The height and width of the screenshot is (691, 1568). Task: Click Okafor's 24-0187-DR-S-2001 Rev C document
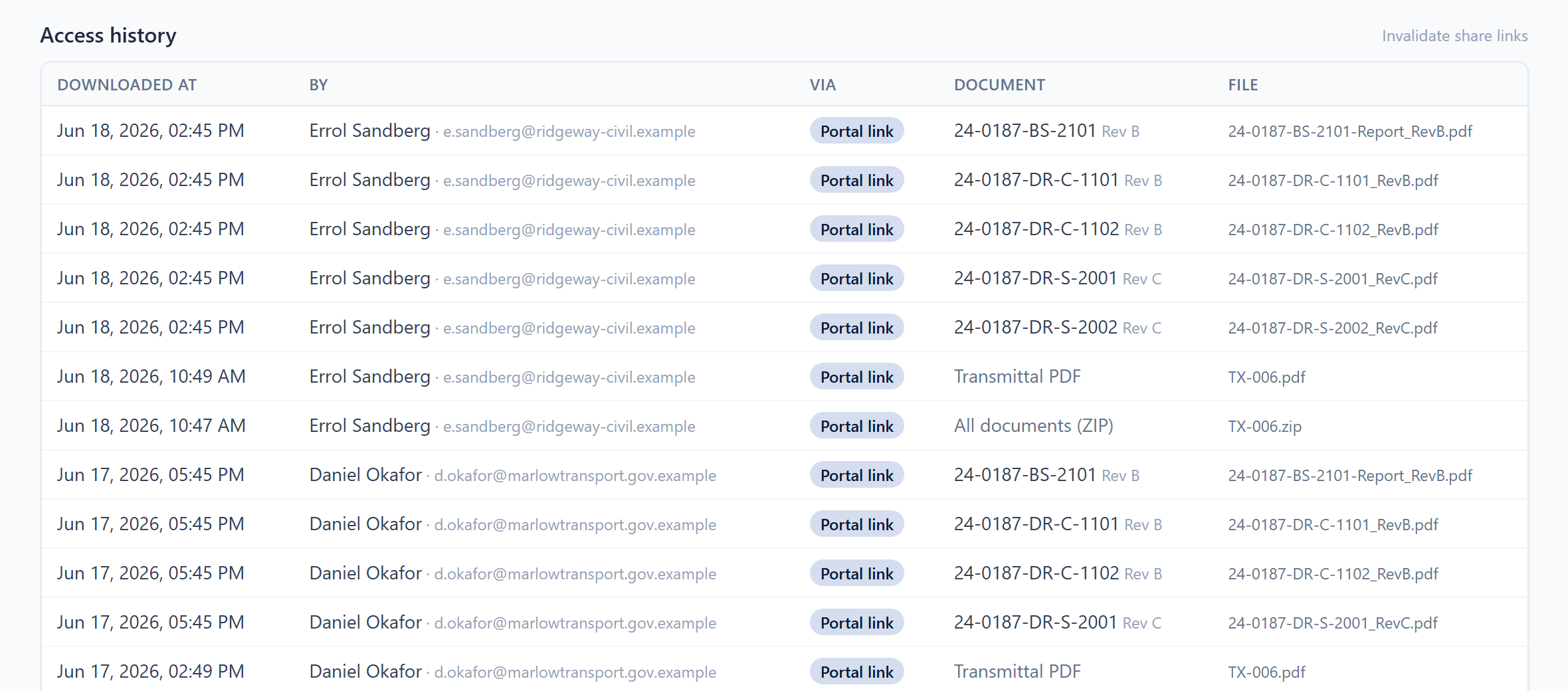(x=1058, y=623)
